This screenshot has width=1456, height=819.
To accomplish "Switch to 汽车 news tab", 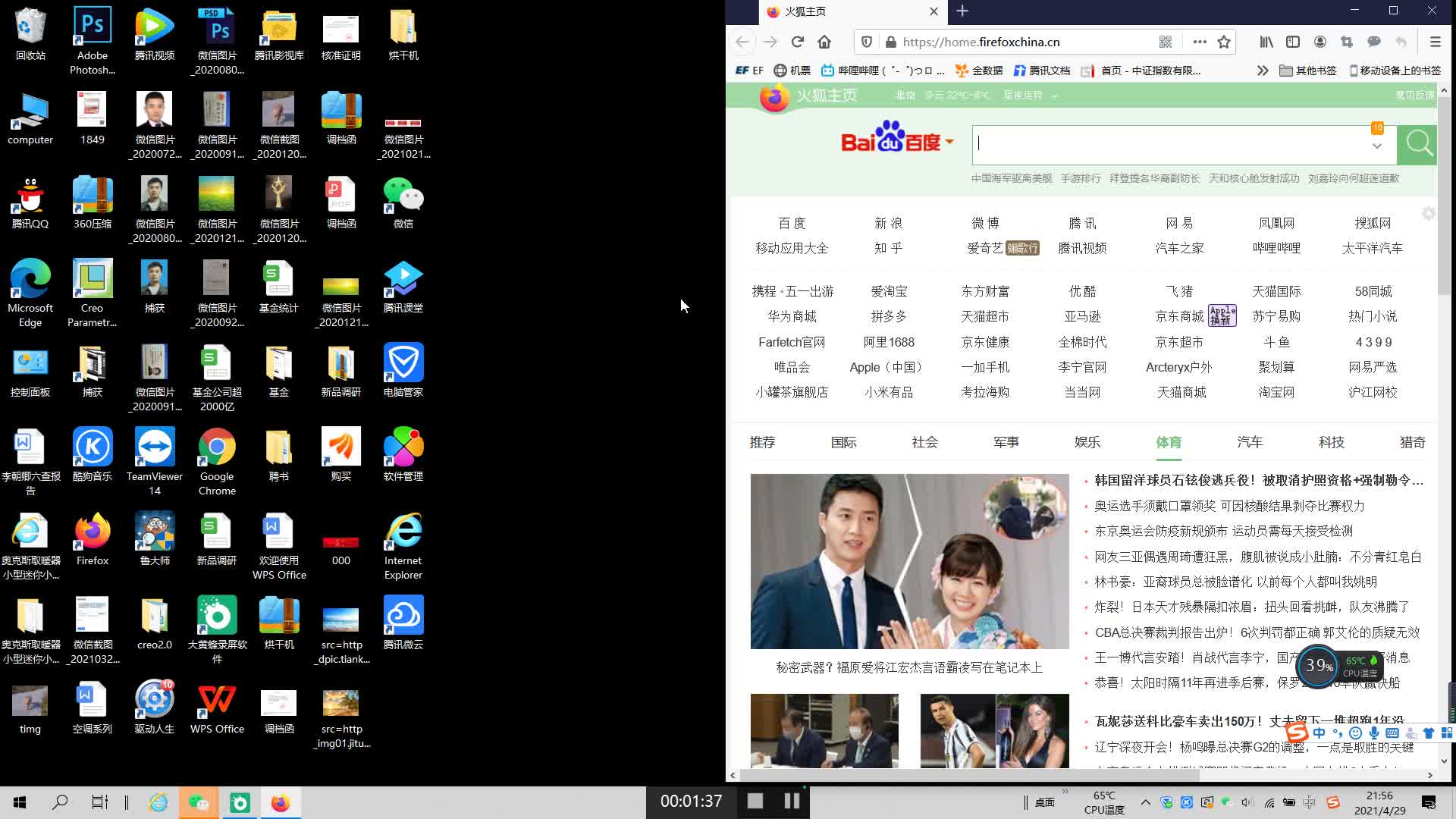I will pyautogui.click(x=1250, y=443).
